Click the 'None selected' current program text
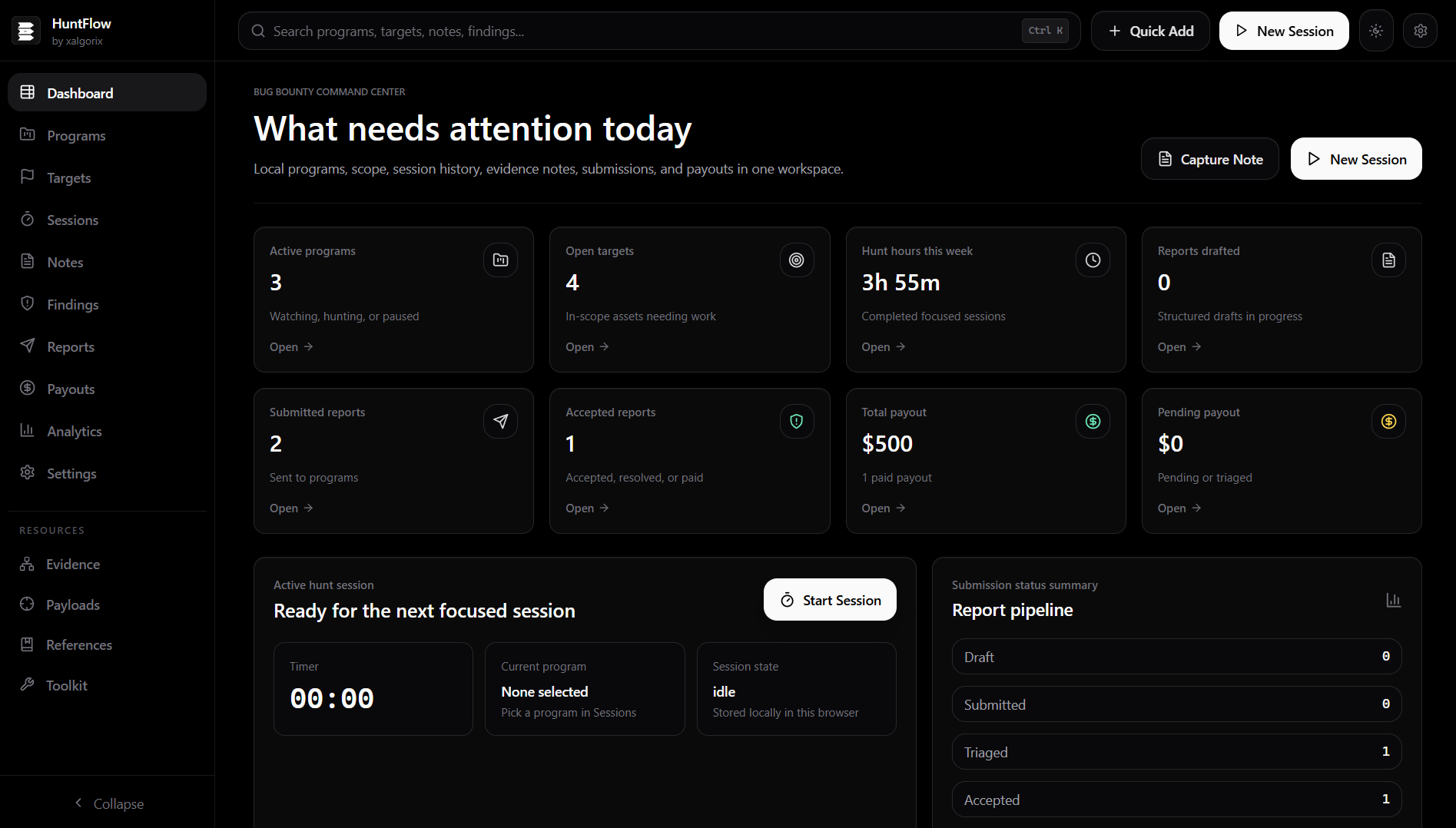1456x828 pixels. click(545, 692)
